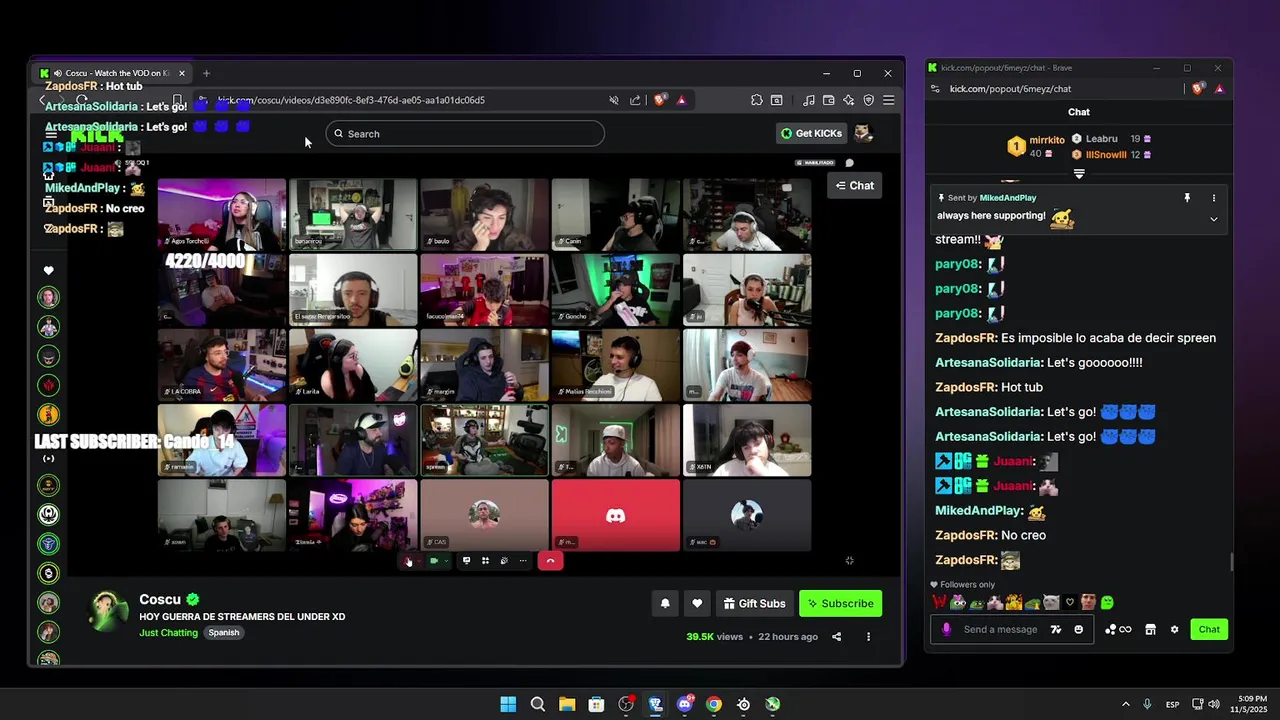
Task: Open the Leo AI sparkle icon
Action: click(848, 100)
